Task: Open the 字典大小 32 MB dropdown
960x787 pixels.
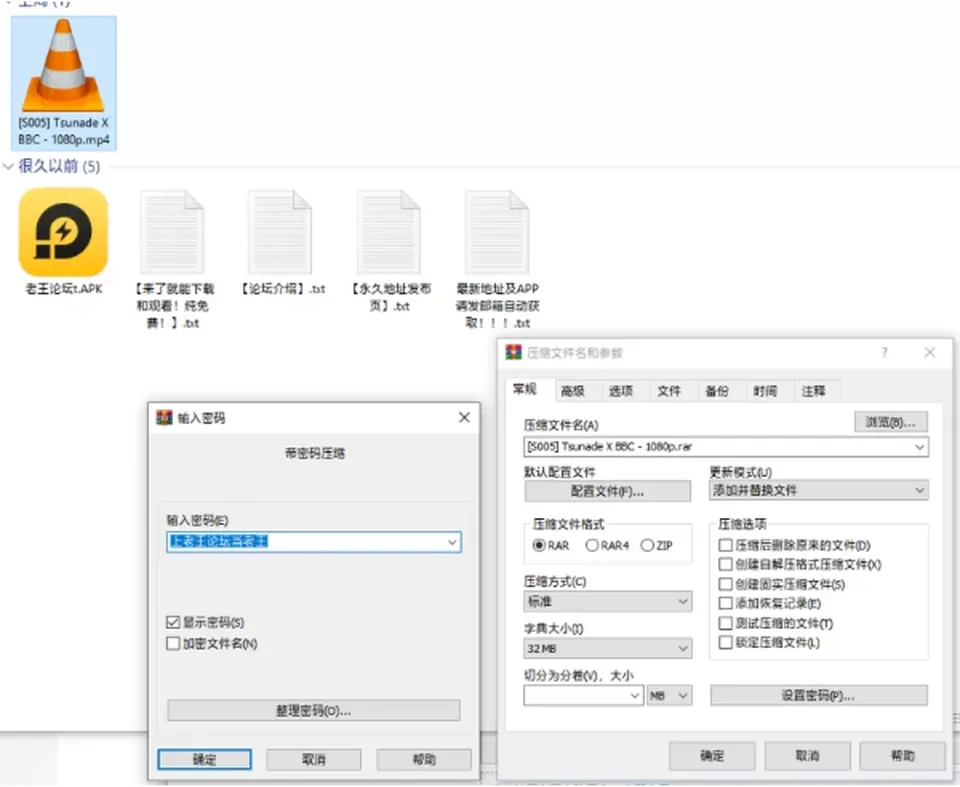Action: (x=608, y=649)
